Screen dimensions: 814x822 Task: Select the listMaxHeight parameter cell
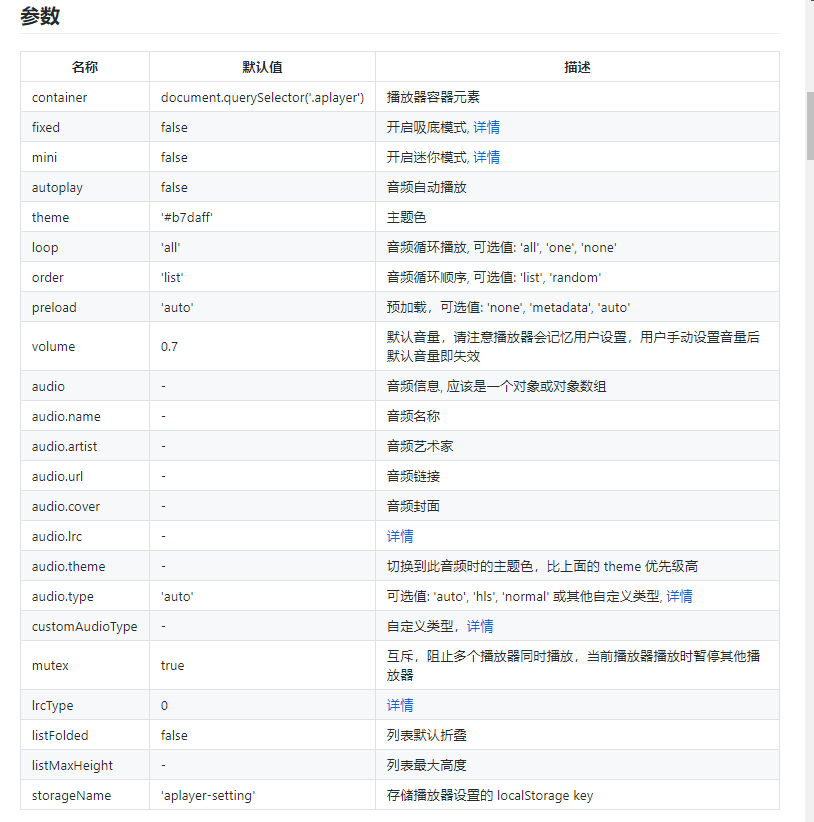coord(85,765)
